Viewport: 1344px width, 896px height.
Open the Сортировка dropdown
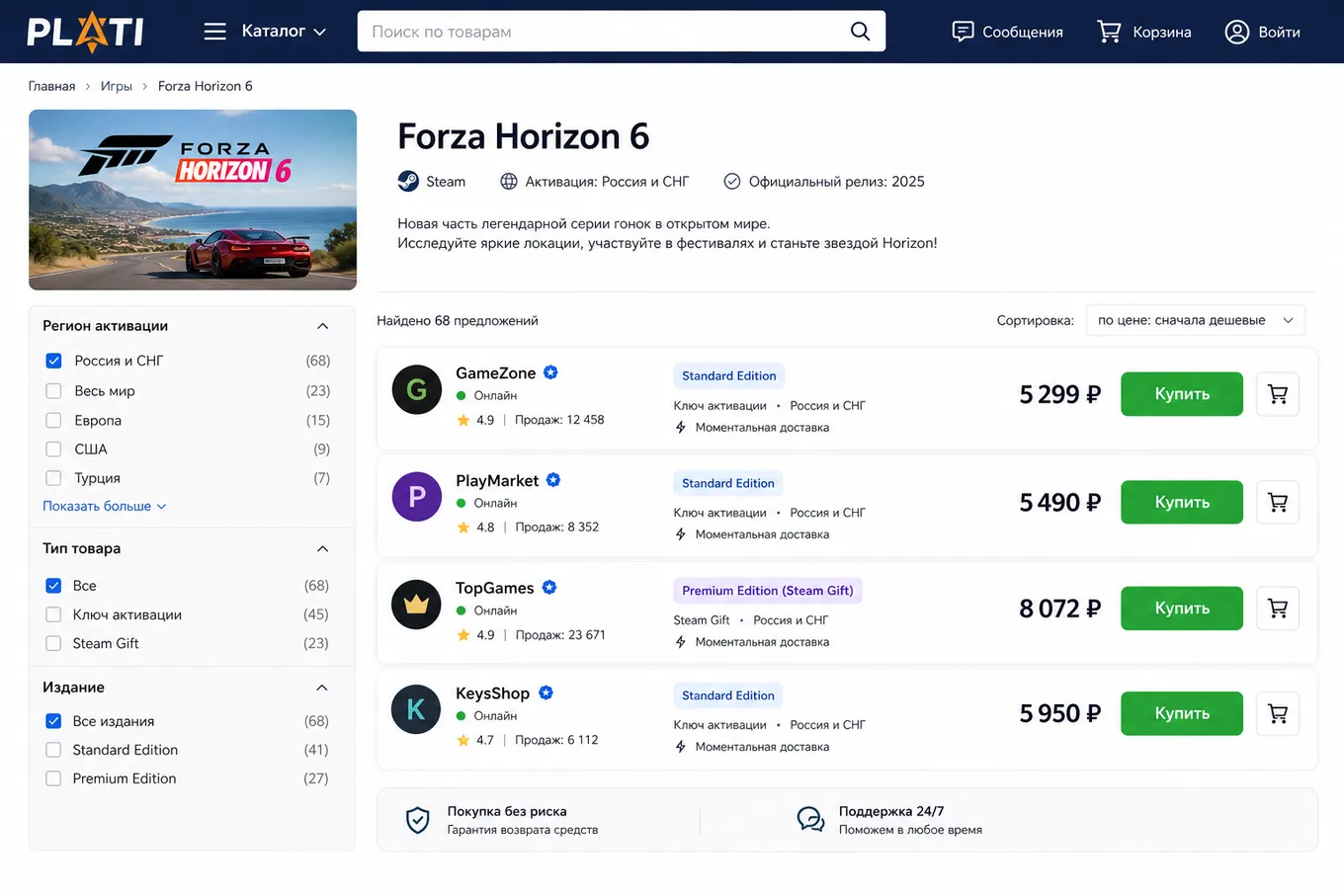pos(1196,320)
